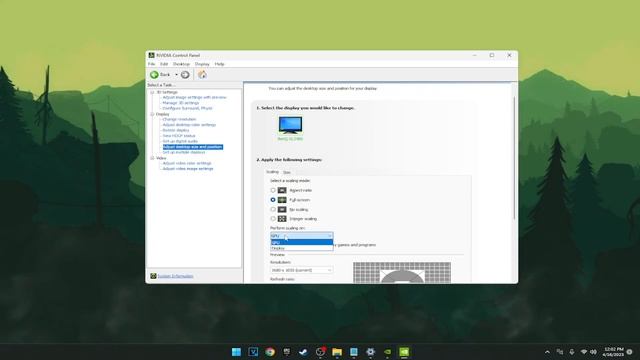Viewport: 640px width, 360px height.
Task: Open the taskbar clock and date
Action: click(x=614, y=352)
